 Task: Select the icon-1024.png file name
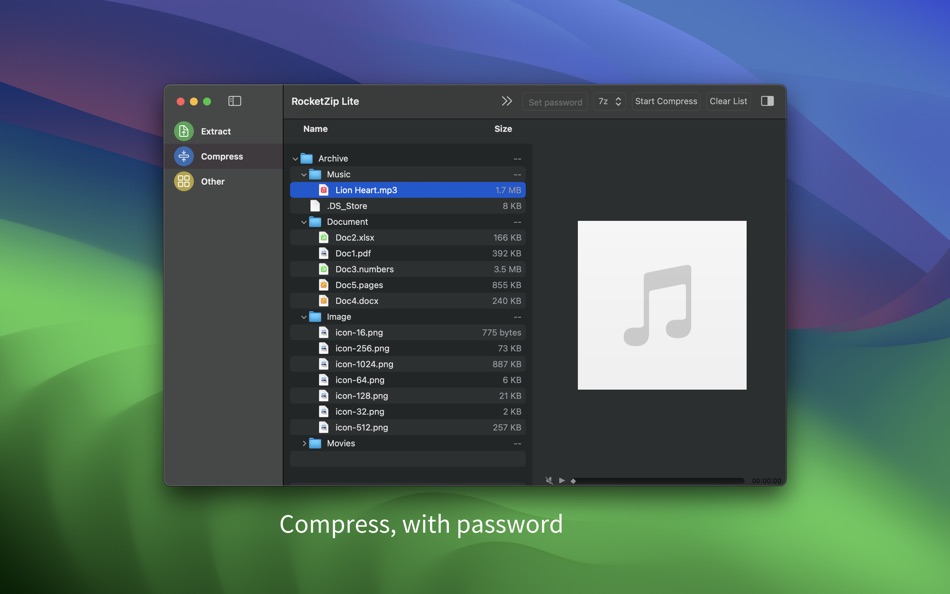pyautogui.click(x=364, y=364)
